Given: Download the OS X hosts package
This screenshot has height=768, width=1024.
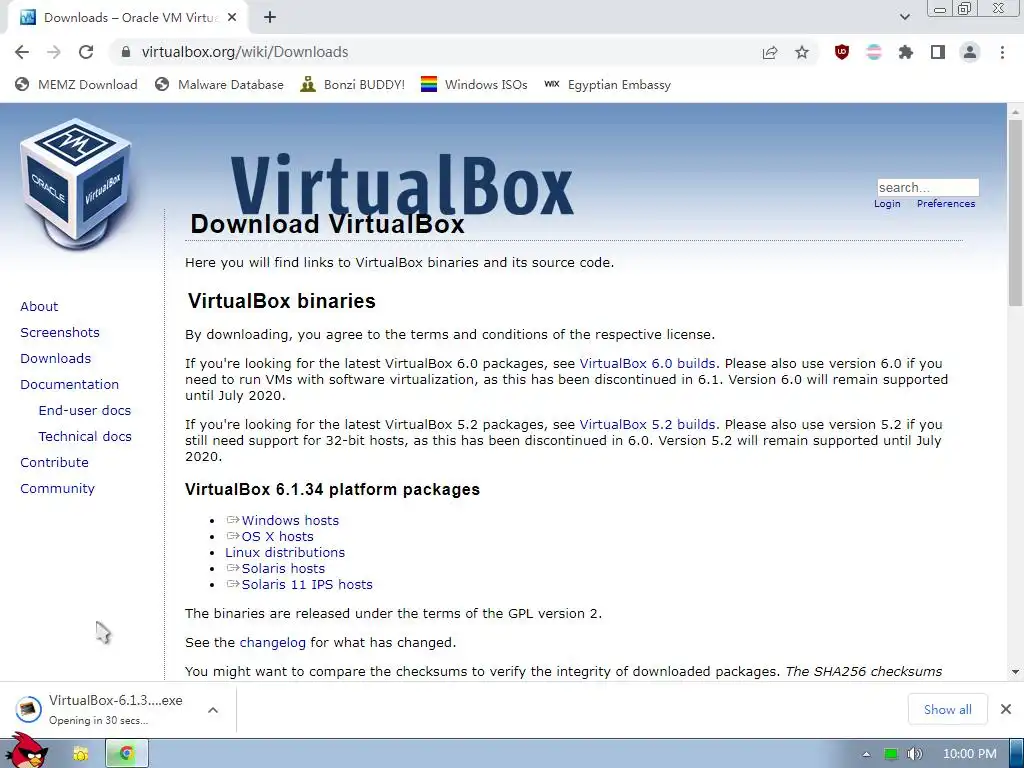Looking at the screenshot, I should pos(278,537).
